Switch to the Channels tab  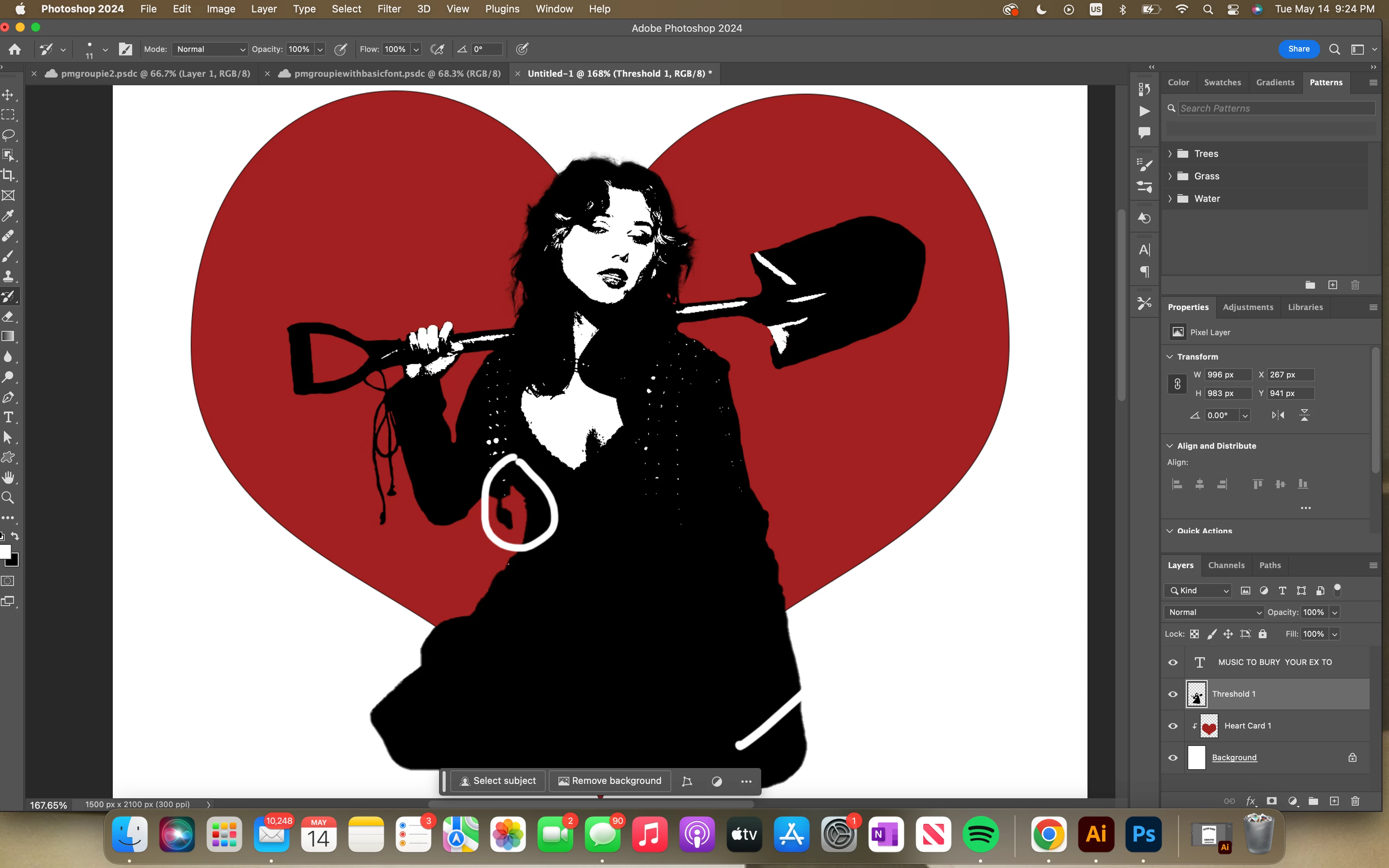click(1226, 565)
